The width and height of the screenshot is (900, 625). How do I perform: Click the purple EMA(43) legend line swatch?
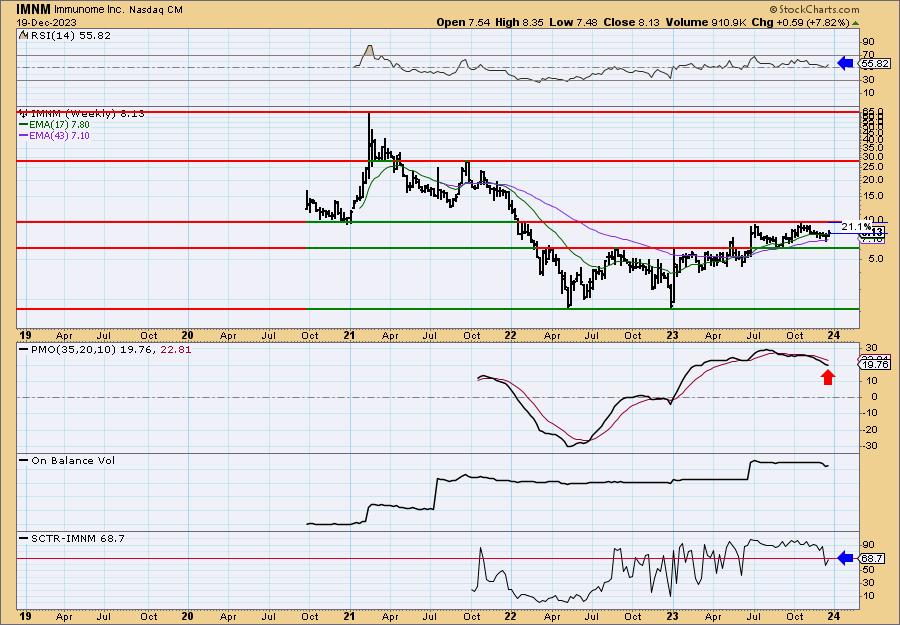tap(24, 136)
